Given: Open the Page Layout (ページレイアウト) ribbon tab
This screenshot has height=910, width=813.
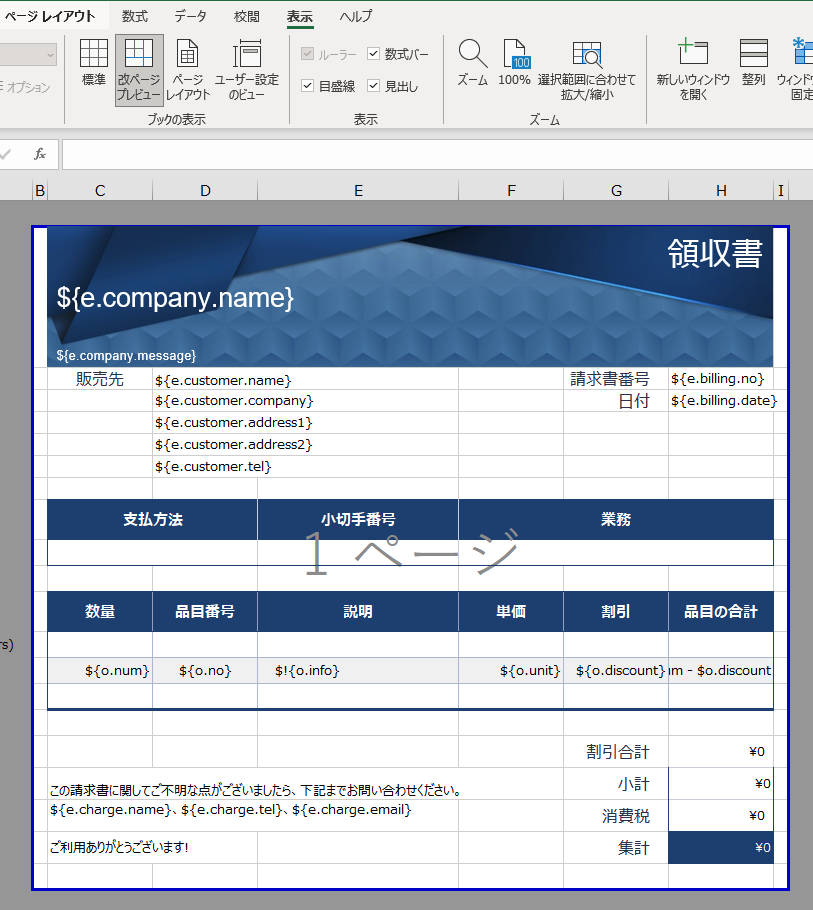Looking at the screenshot, I should 49,16.
